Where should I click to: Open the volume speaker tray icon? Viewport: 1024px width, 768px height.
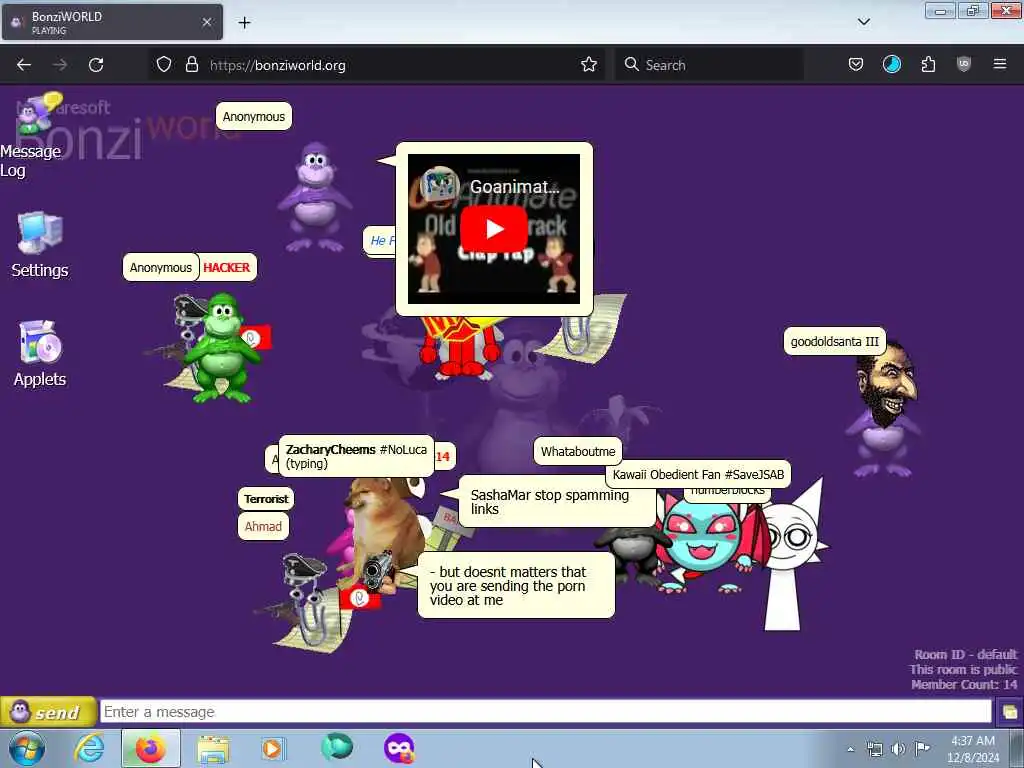click(899, 749)
